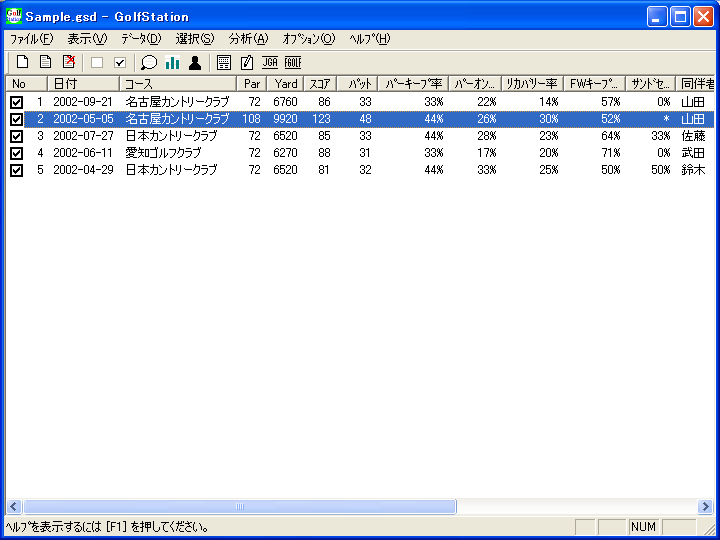Select date cell 2002-09-21
Screen dimensions: 720x540
coord(83,102)
